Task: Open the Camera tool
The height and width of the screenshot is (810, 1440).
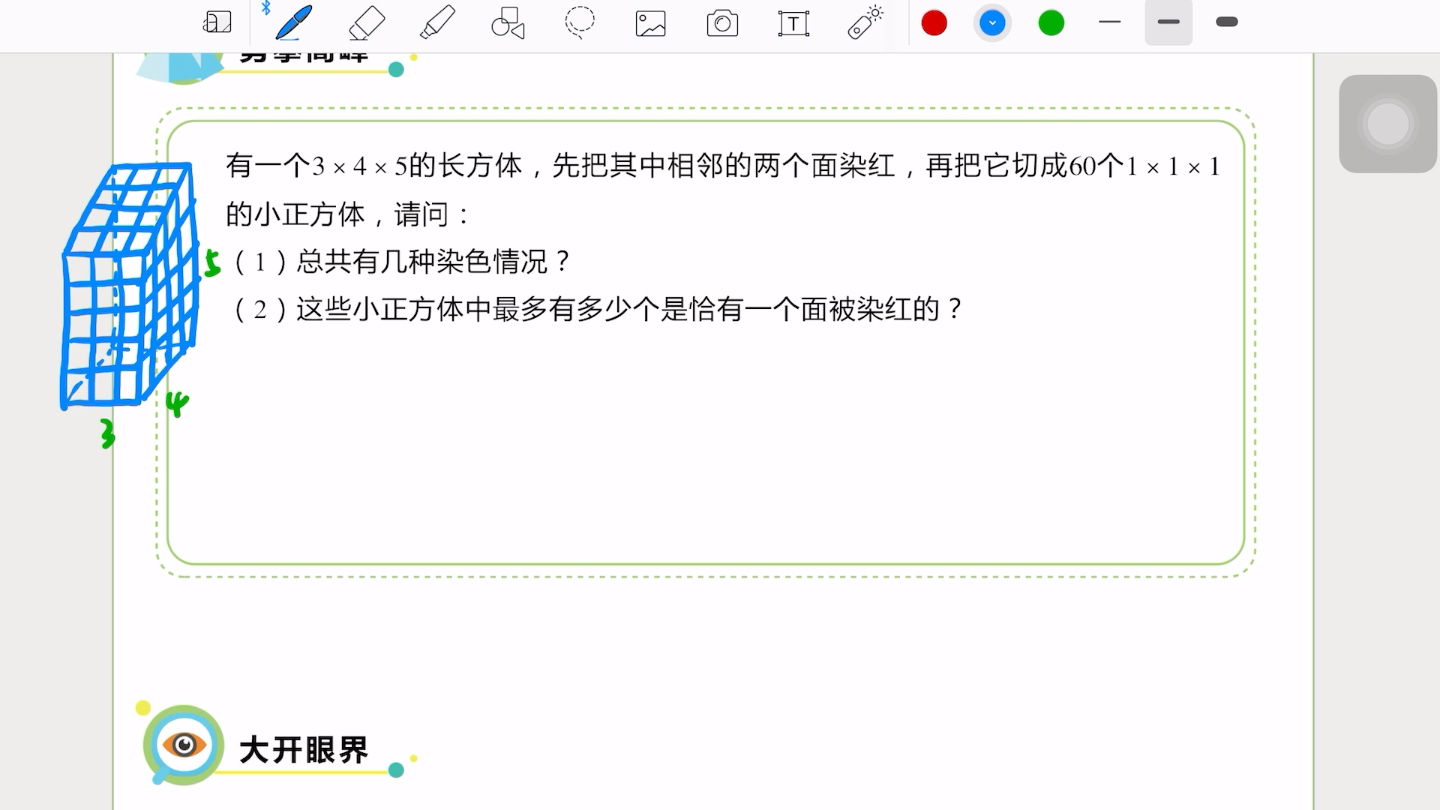Action: click(722, 24)
